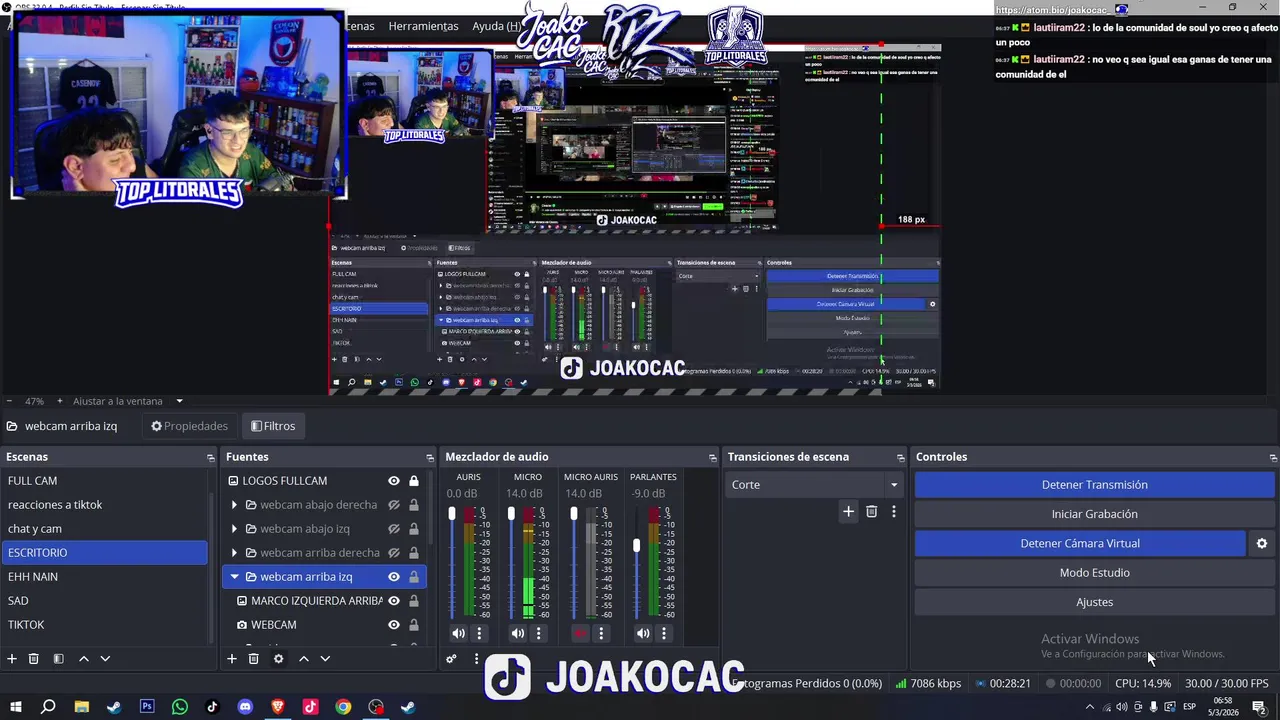The width and height of the screenshot is (1280, 720).
Task: Show the webcam abajo izq group
Action: coord(394,529)
